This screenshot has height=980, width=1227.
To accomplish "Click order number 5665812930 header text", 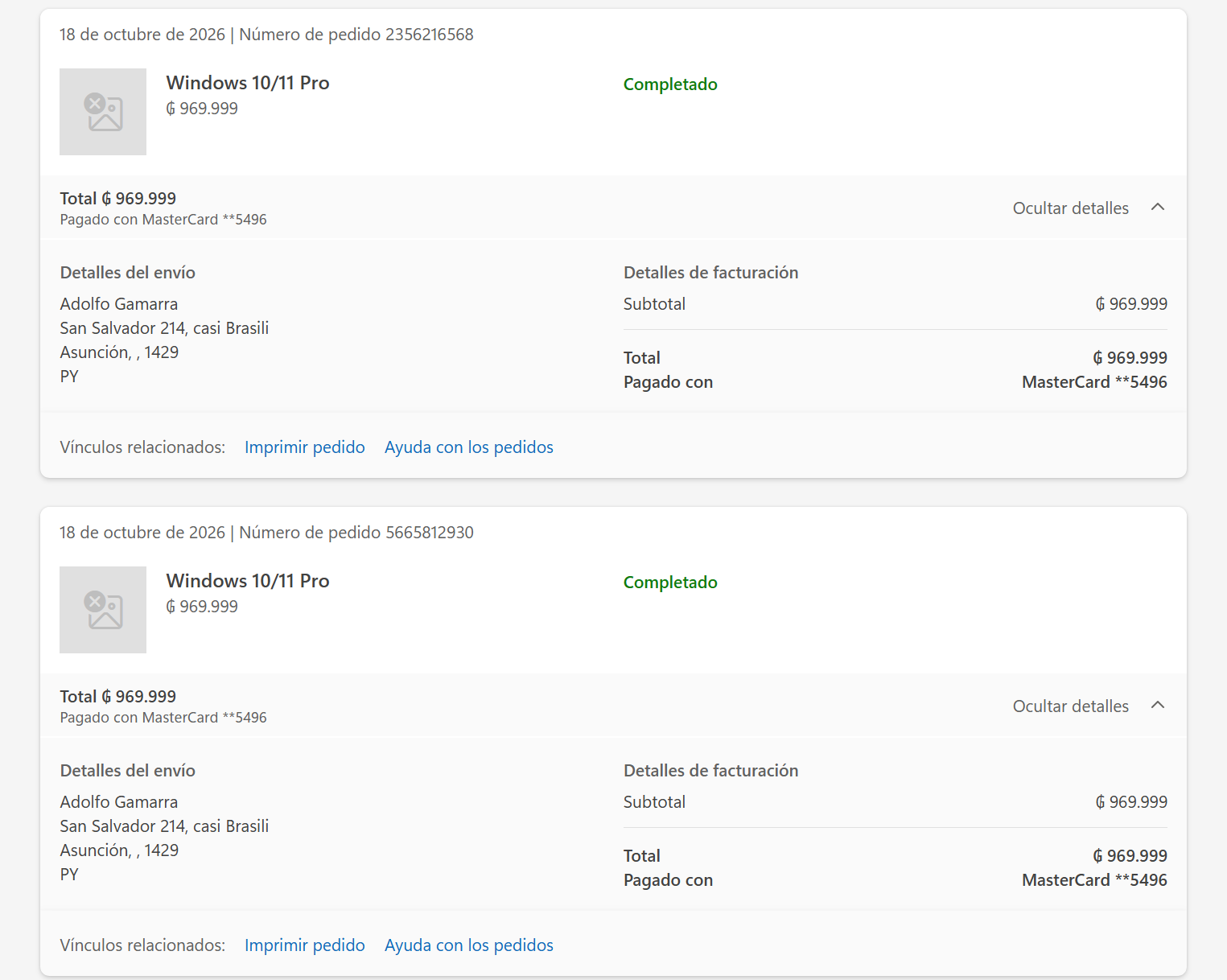I will 356,533.
